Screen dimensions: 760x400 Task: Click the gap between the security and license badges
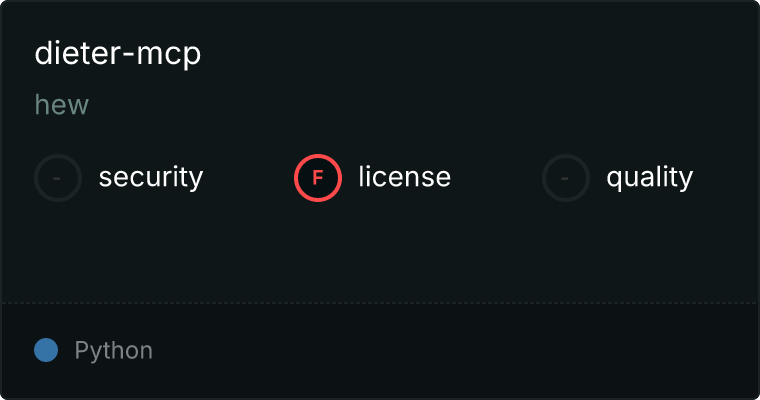(x=249, y=178)
